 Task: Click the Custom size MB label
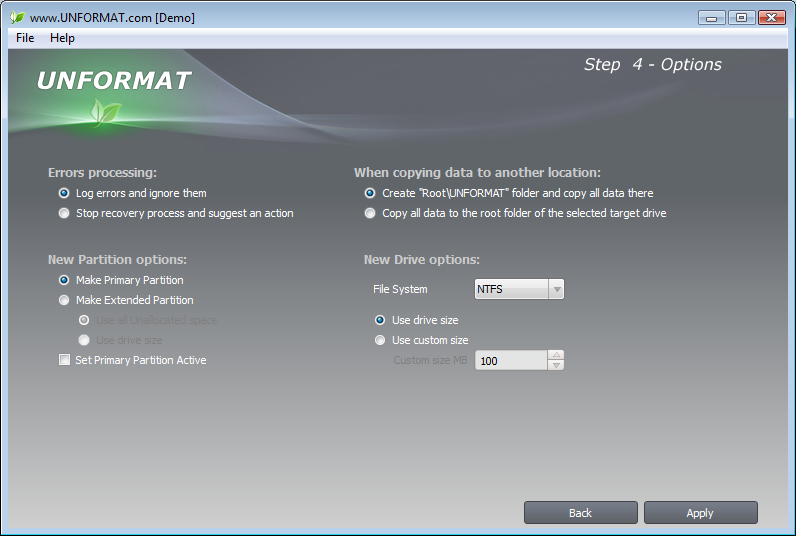coord(430,360)
